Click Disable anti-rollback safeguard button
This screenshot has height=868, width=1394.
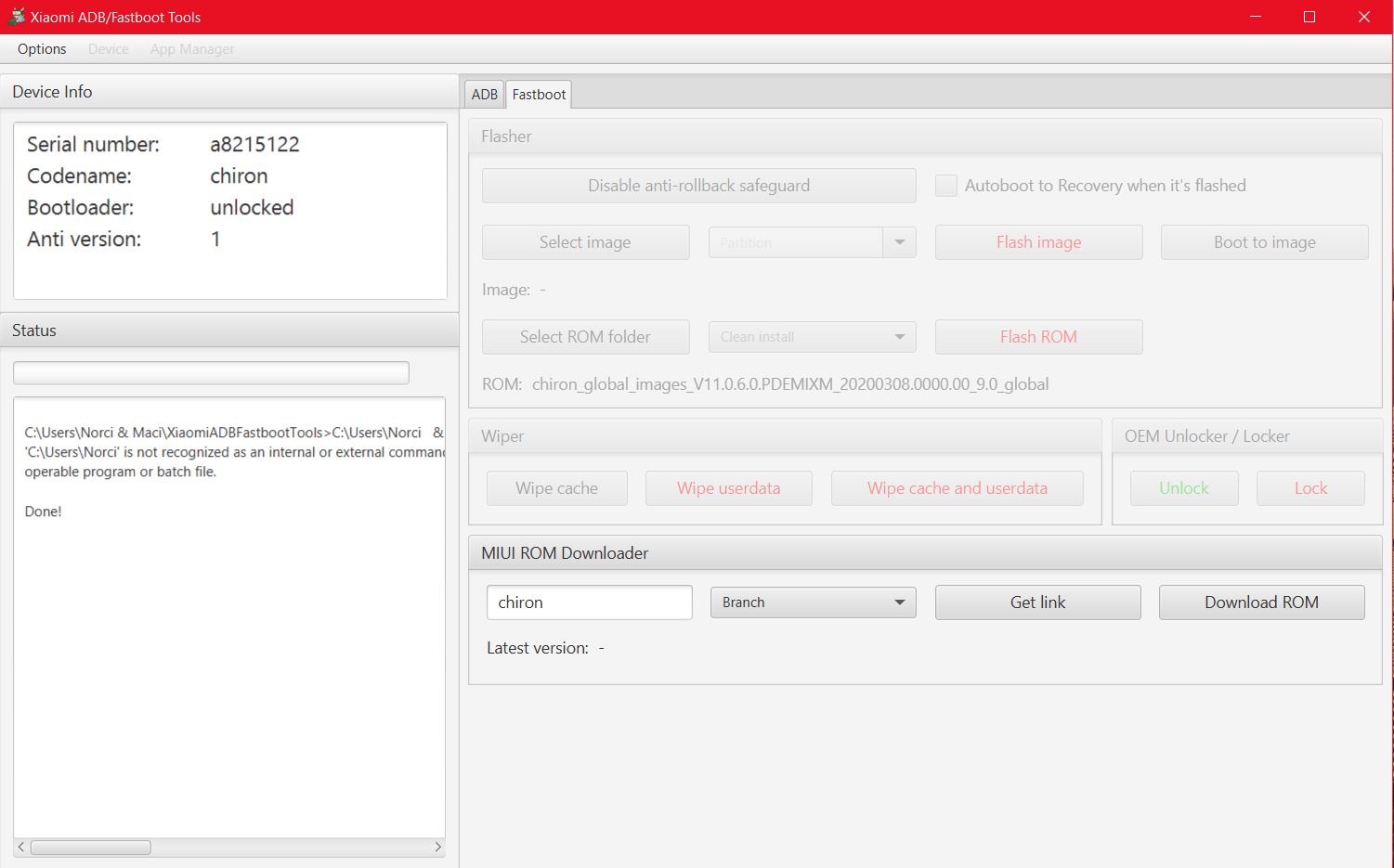click(698, 186)
